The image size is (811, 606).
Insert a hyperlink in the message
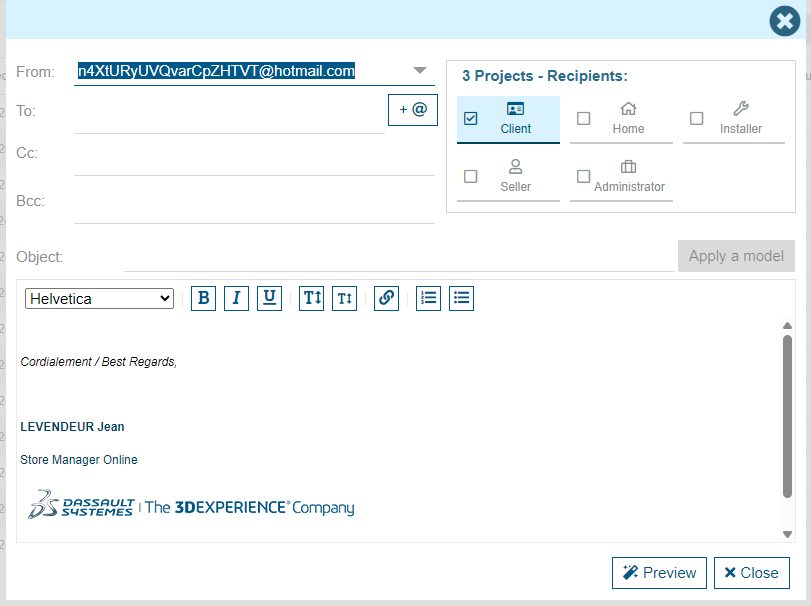click(x=386, y=298)
